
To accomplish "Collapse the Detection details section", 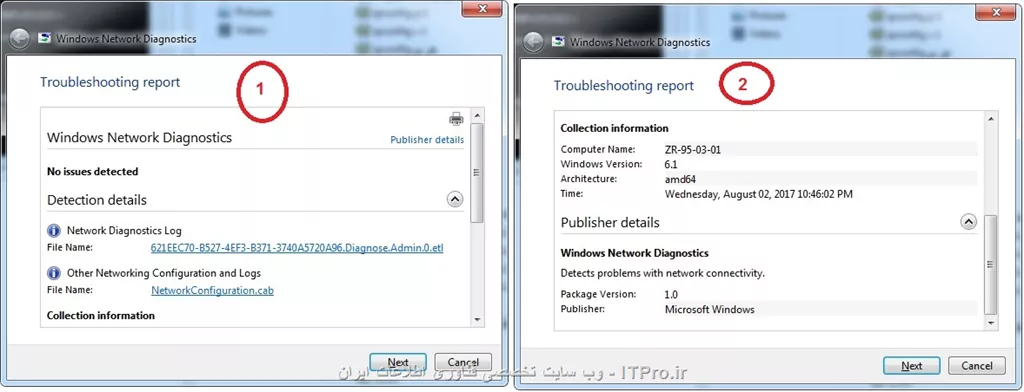I will point(455,200).
